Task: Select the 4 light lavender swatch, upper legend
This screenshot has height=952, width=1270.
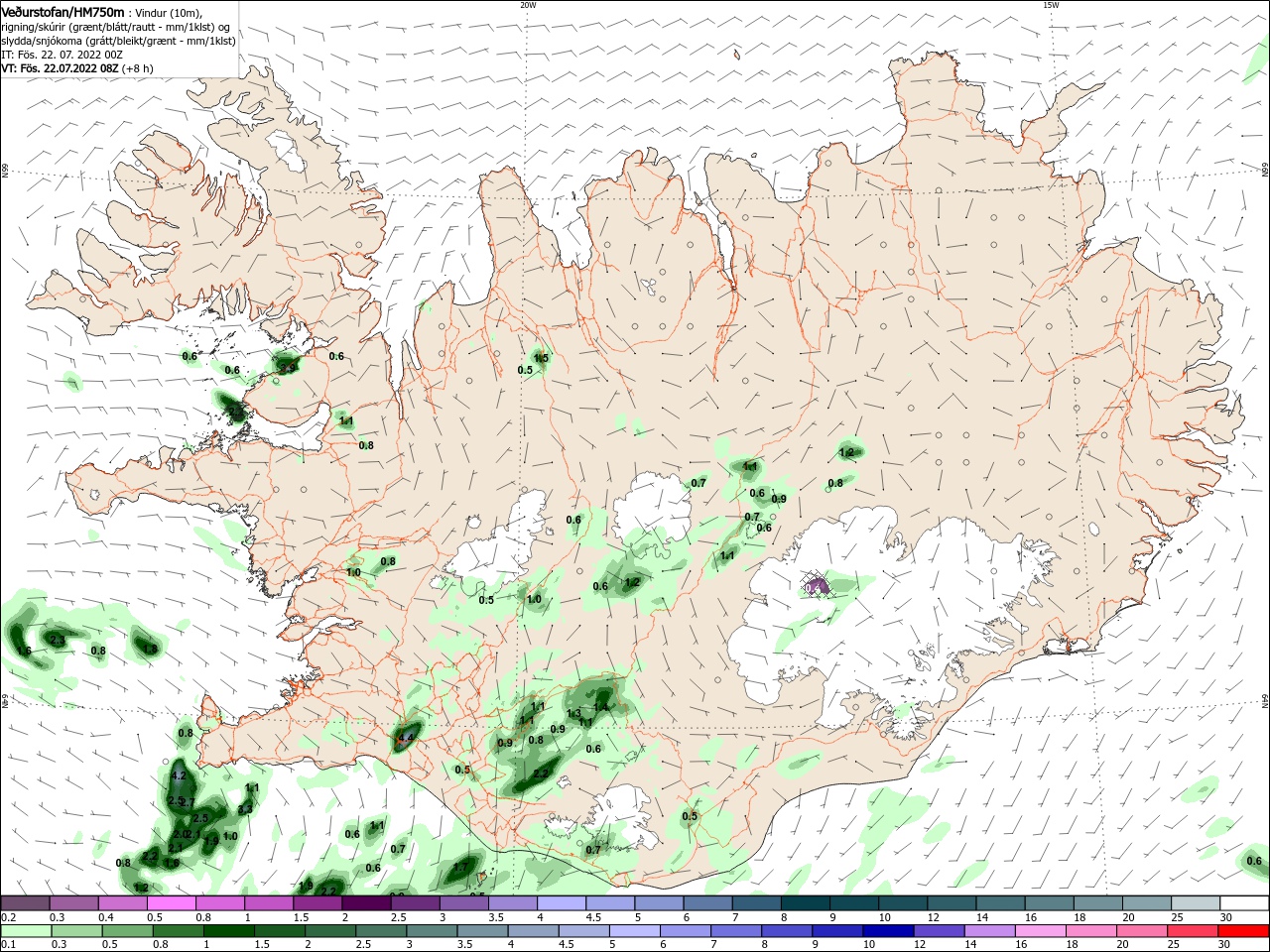Action: [560, 903]
